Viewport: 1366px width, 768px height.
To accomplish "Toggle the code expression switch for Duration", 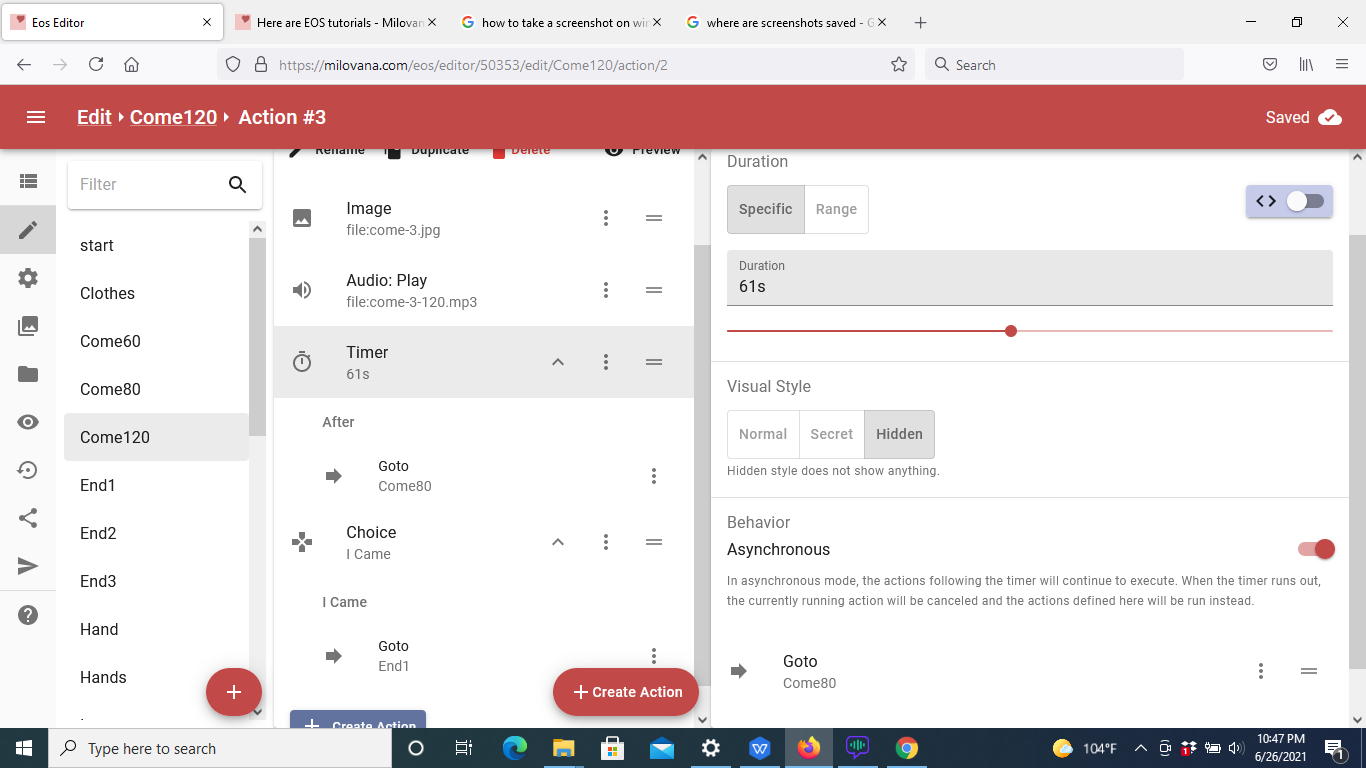I will point(1305,201).
